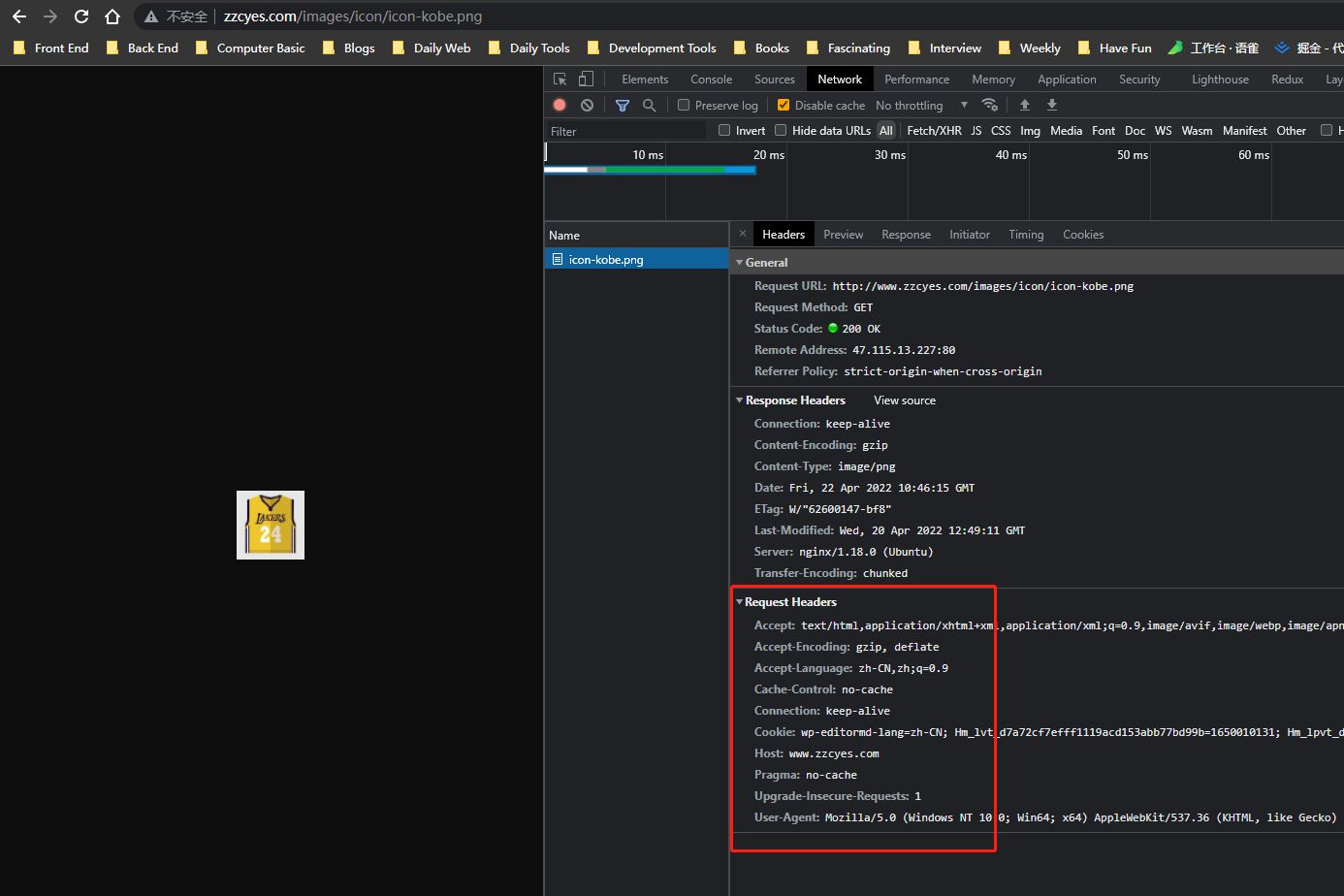Open the Performance panel

[916, 79]
